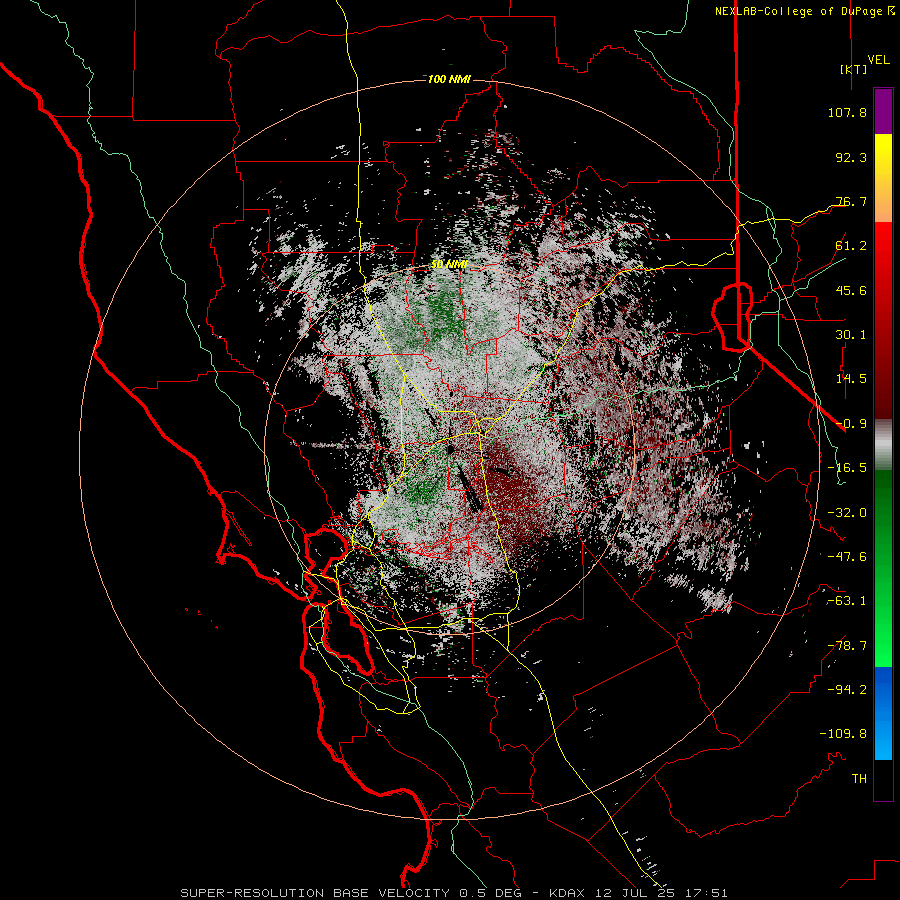Select the -78.7 velocity scale value
900x900 pixels.
847,646
